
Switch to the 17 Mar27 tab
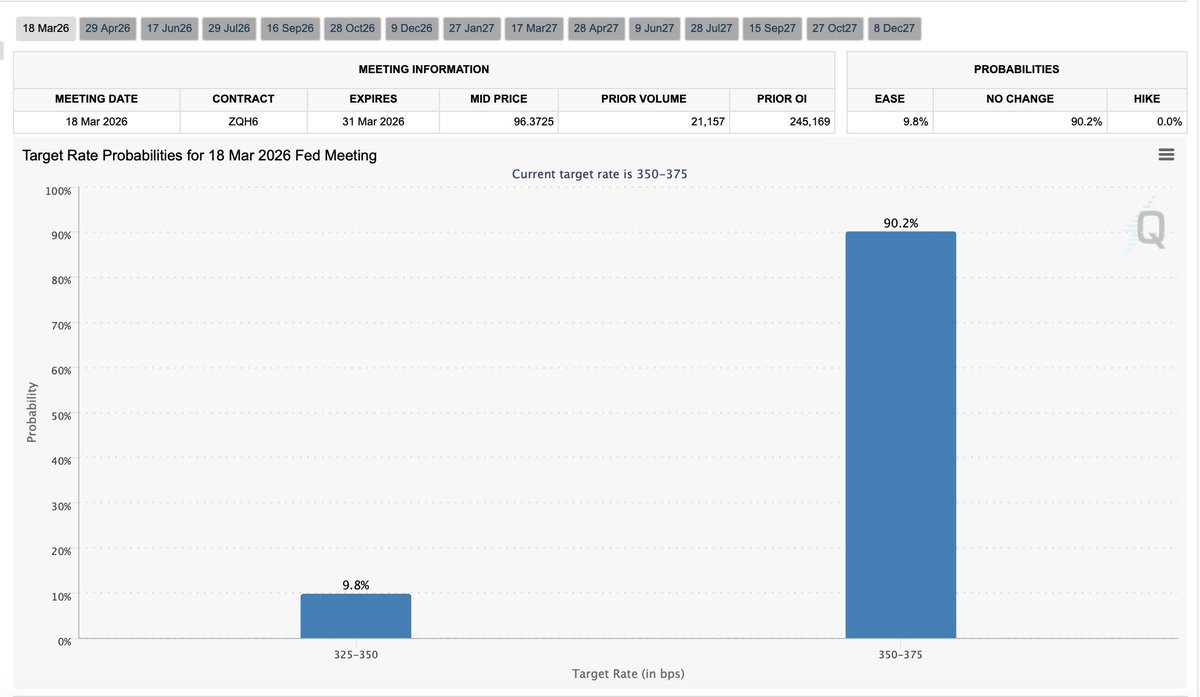[x=534, y=28]
